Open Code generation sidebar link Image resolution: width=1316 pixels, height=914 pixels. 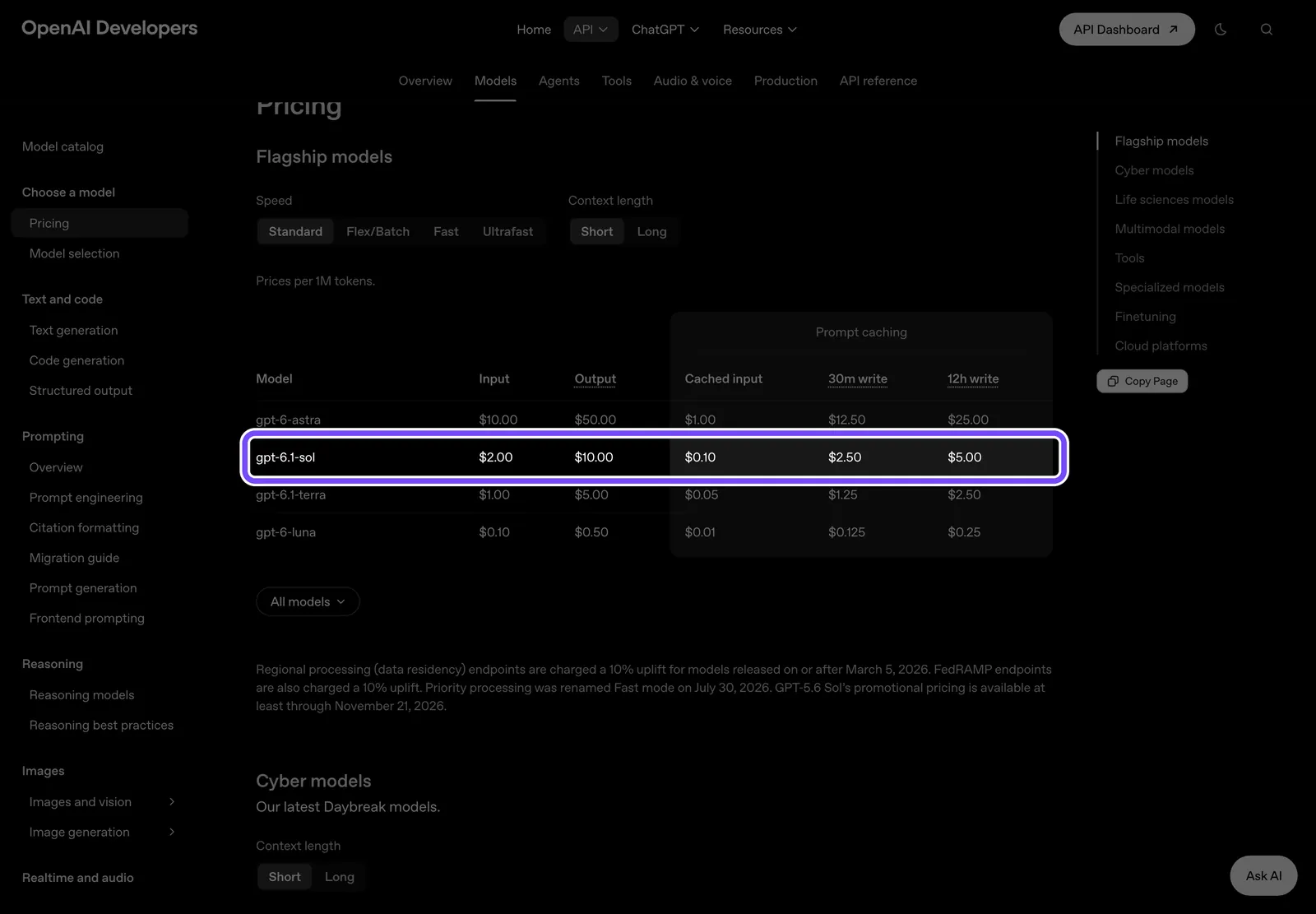click(x=76, y=360)
